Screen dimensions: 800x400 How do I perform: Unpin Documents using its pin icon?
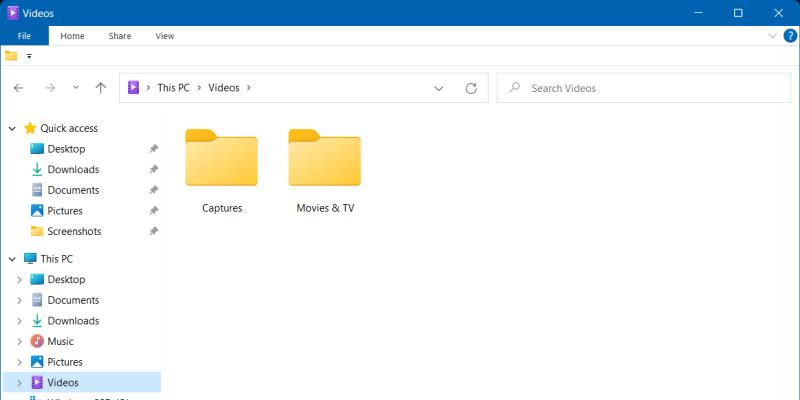(x=153, y=190)
